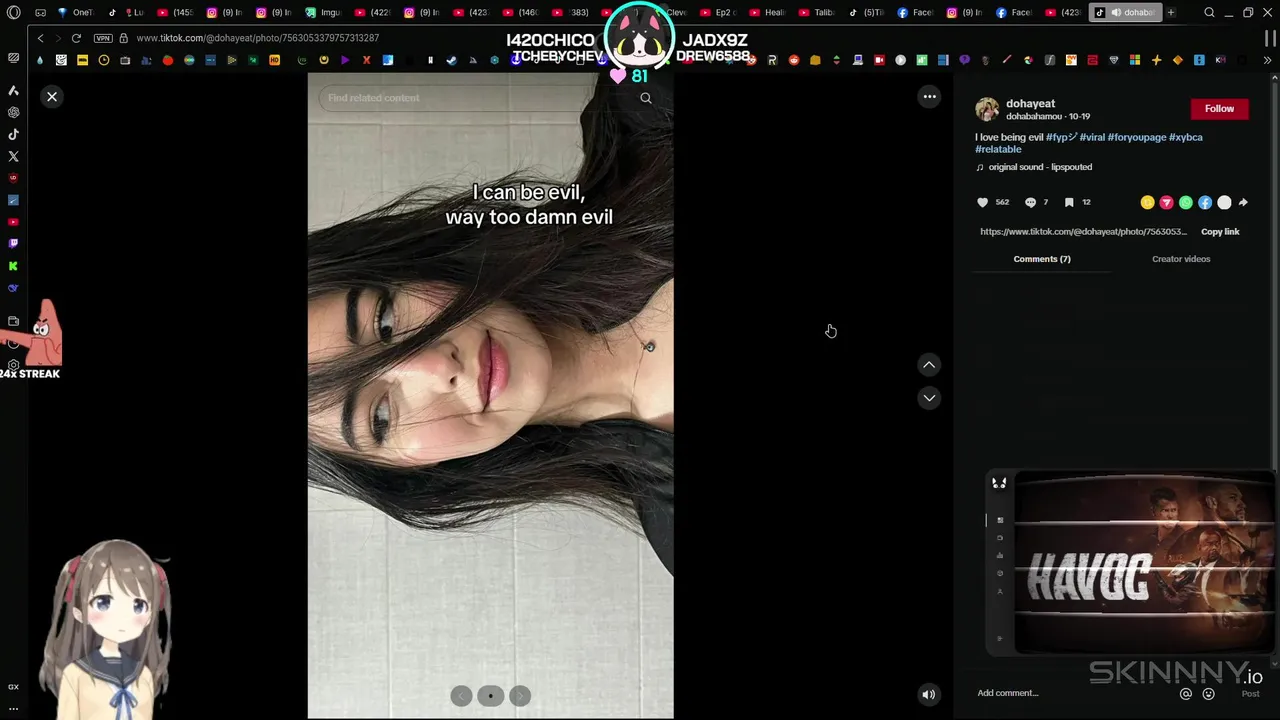The image size is (1280, 720).
Task: Open the three-dots more options menu
Action: (929, 97)
